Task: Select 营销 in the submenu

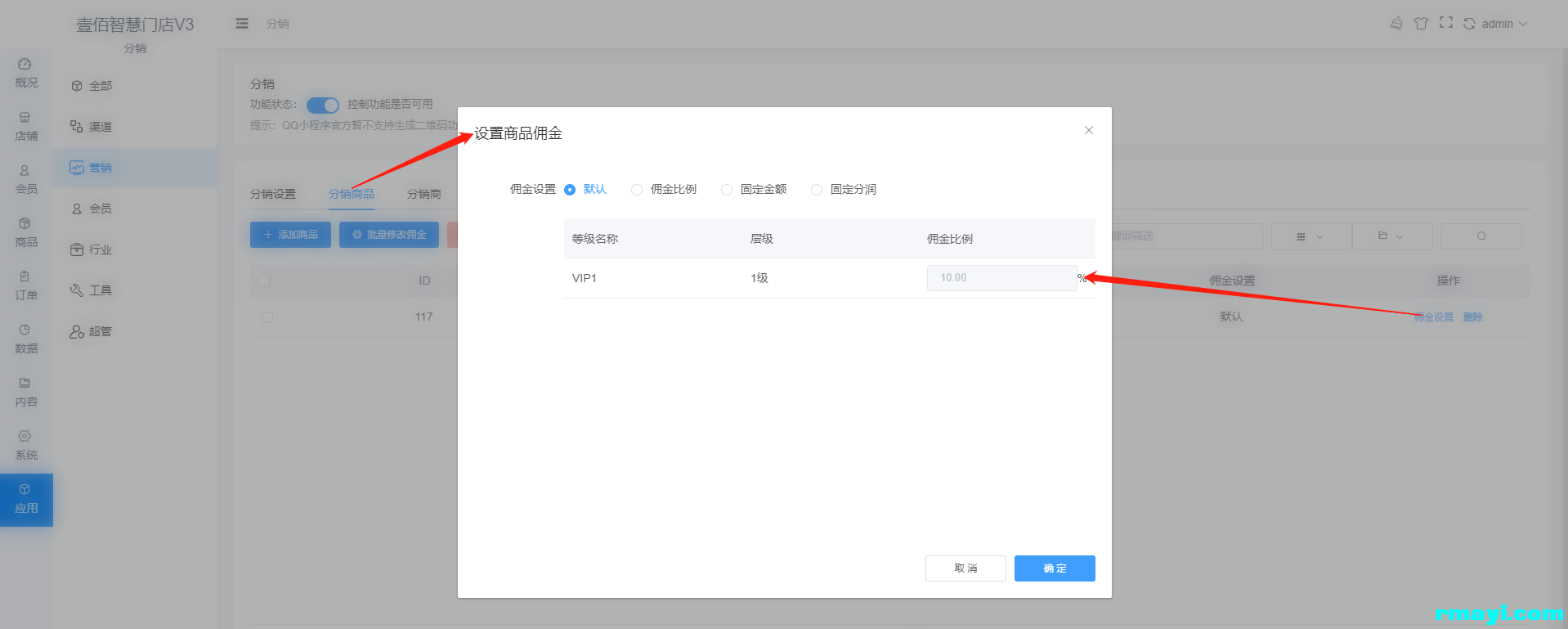Action: pos(136,168)
